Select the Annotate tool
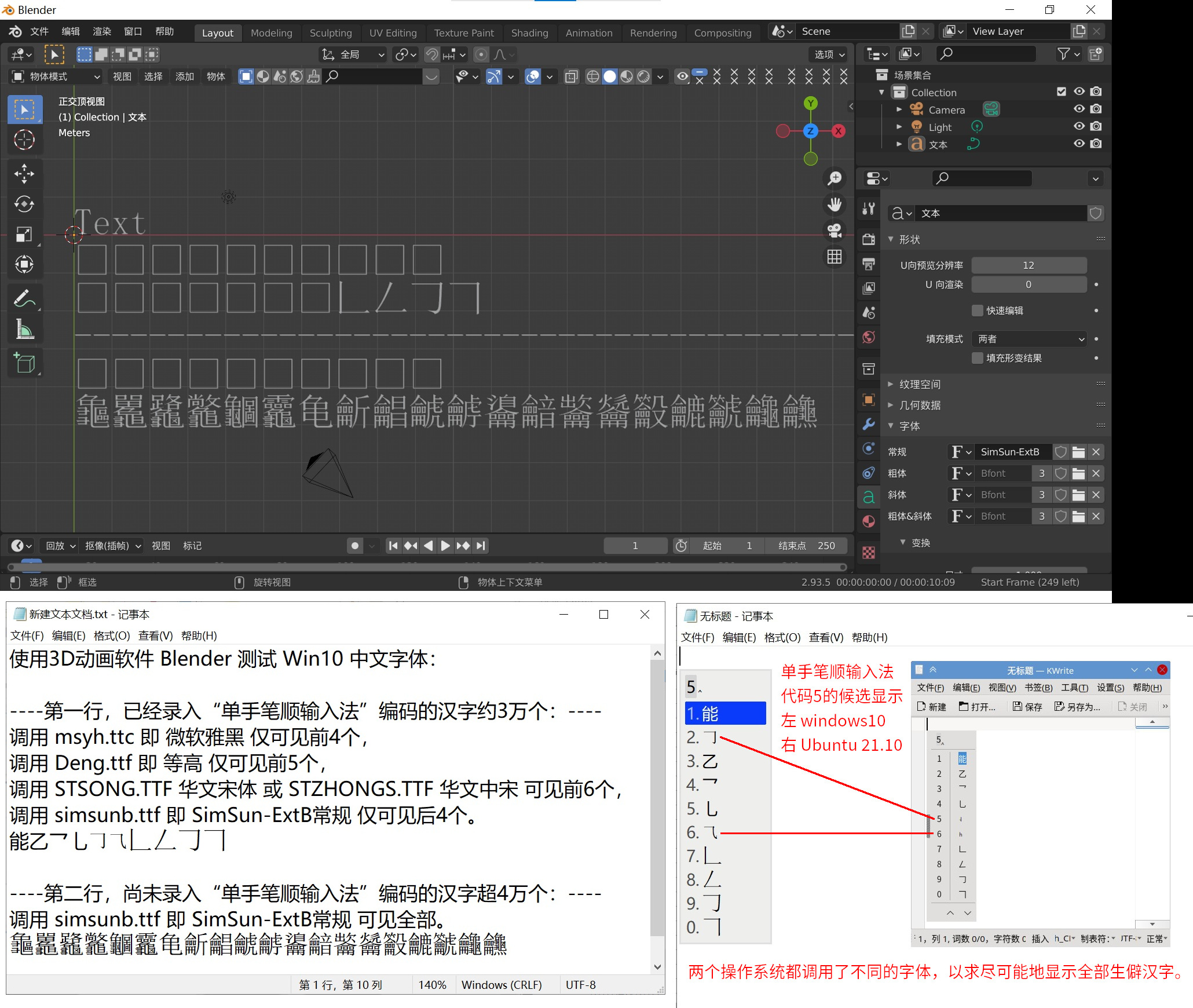 point(24,299)
